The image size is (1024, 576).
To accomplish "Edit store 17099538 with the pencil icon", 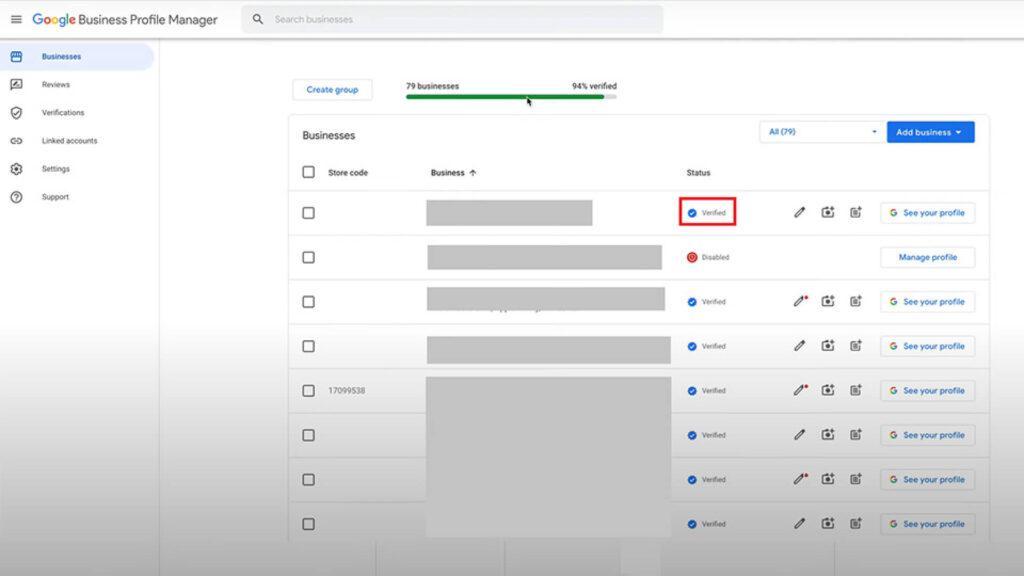I will (800, 390).
